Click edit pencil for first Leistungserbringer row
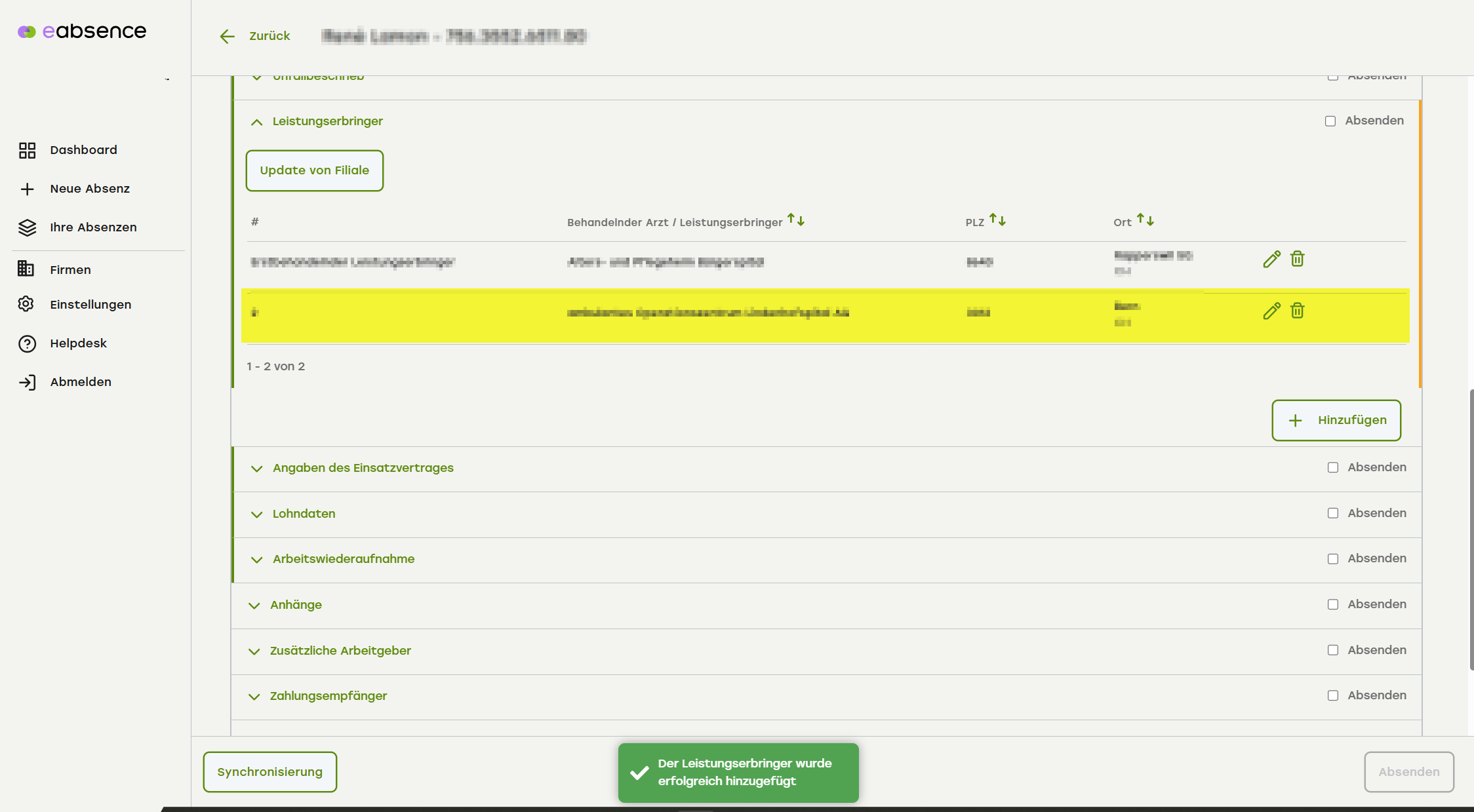Image resolution: width=1474 pixels, height=812 pixels. pos(1271,260)
